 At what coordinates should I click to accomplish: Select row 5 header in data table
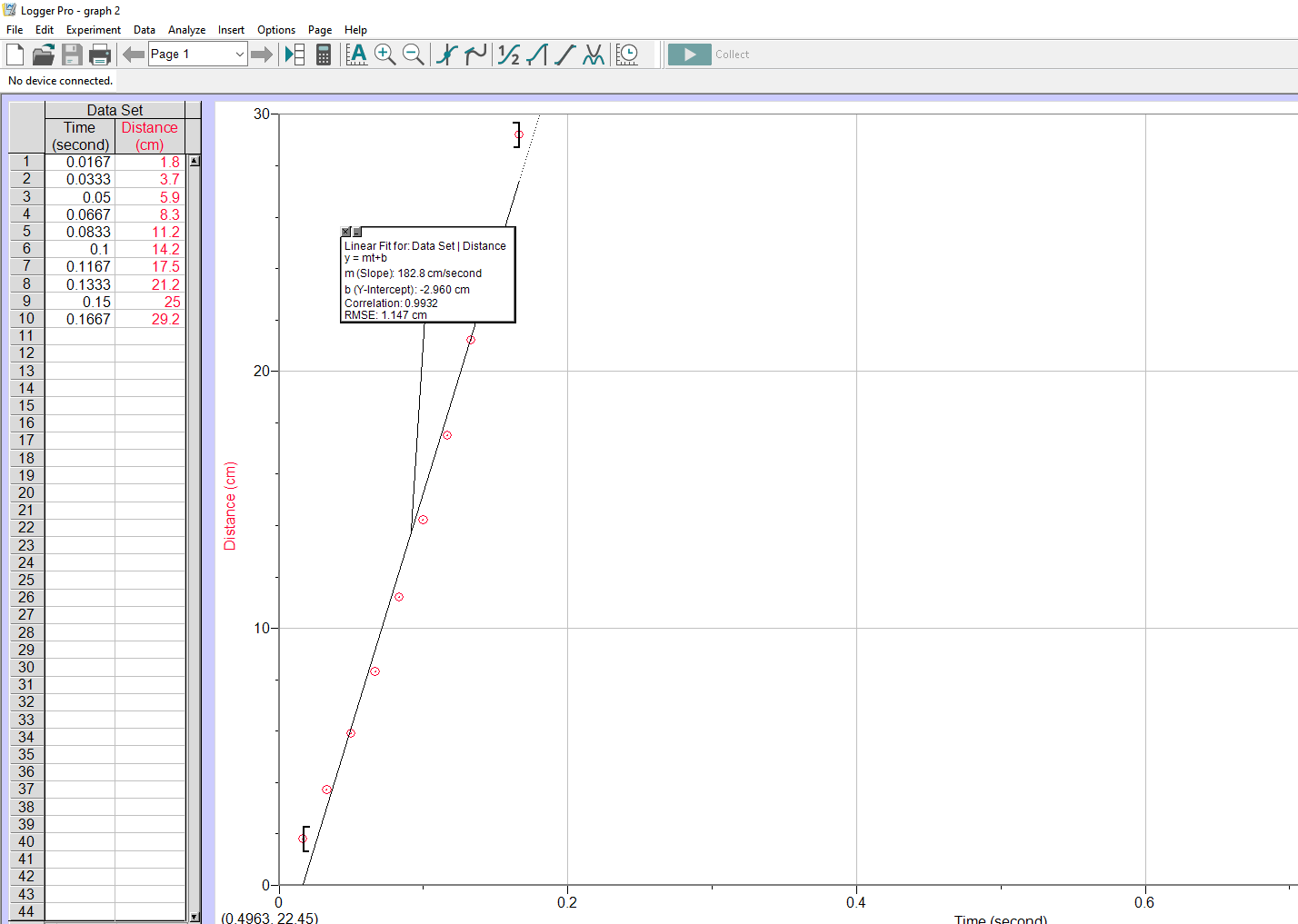pyautogui.click(x=26, y=232)
